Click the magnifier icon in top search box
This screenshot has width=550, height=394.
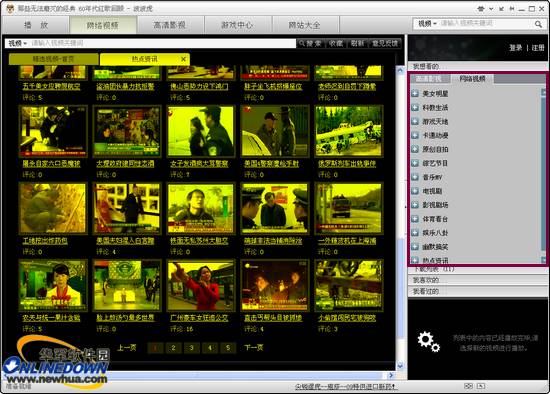[538, 24]
